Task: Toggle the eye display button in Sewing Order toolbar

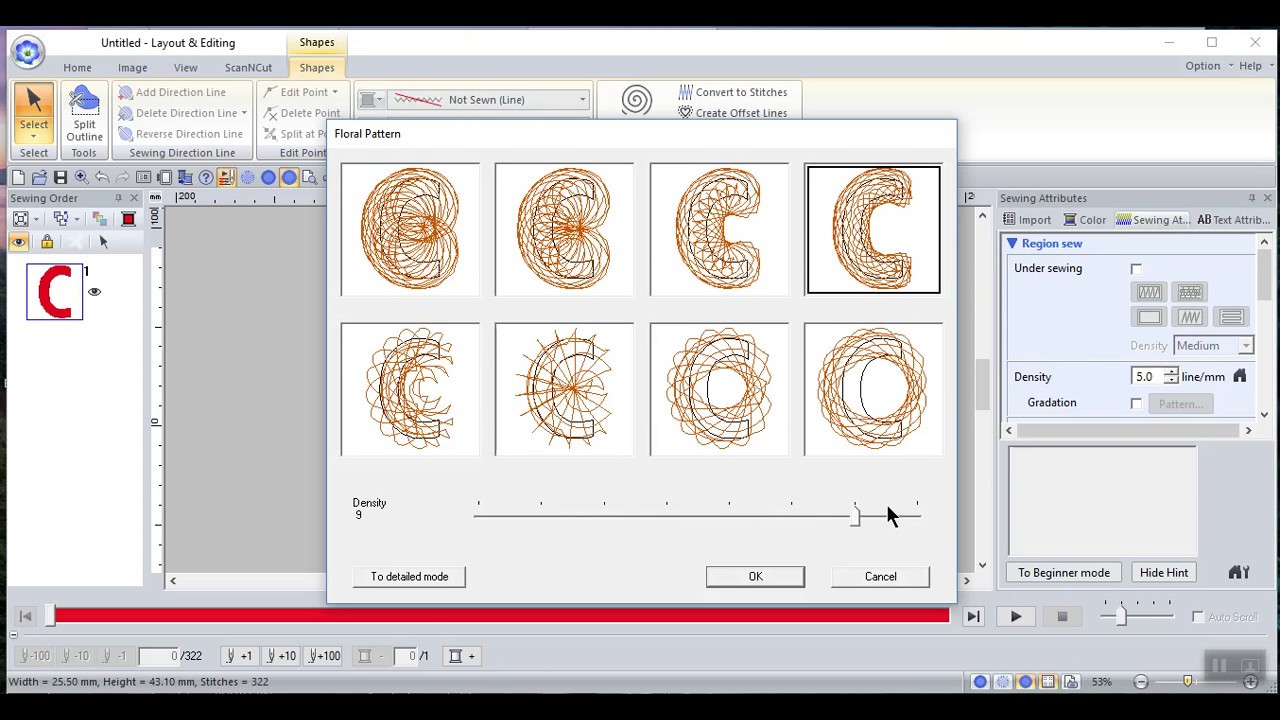Action: tap(19, 241)
